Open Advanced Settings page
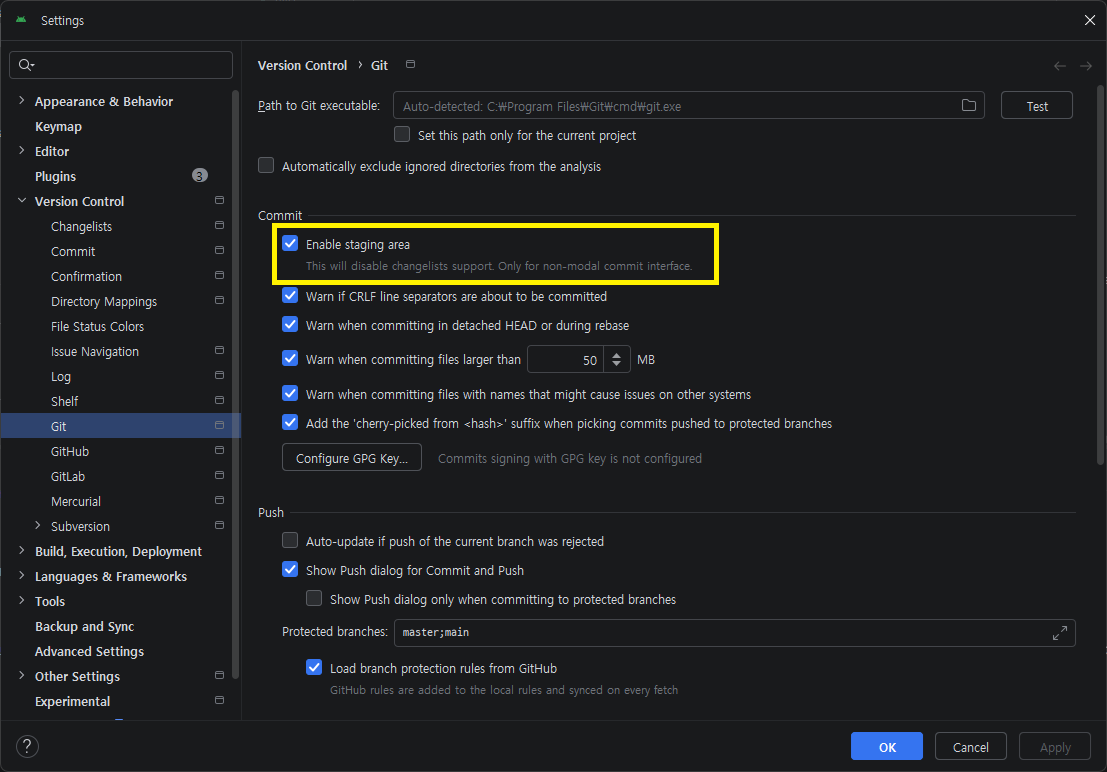Screen dimensions: 1107x772 tap(90, 651)
